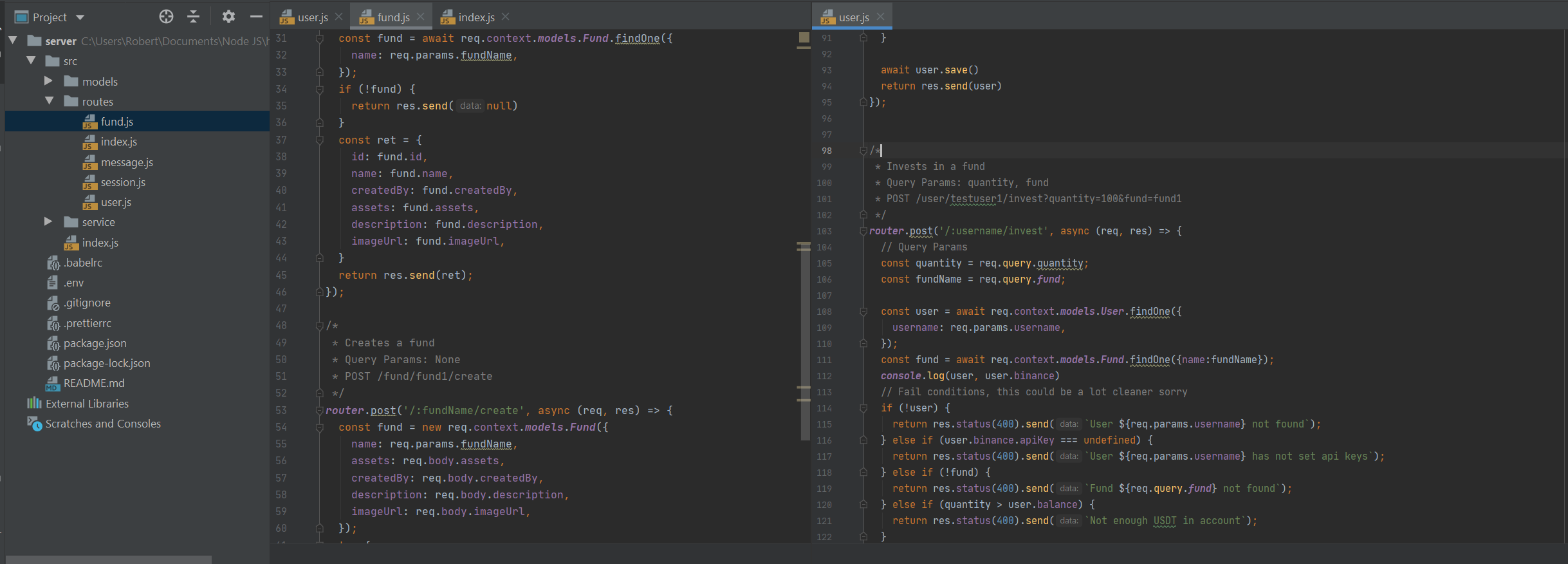Viewport: 1568px width, 564px height.
Task: Fold the if block at line 114
Action: [863, 408]
